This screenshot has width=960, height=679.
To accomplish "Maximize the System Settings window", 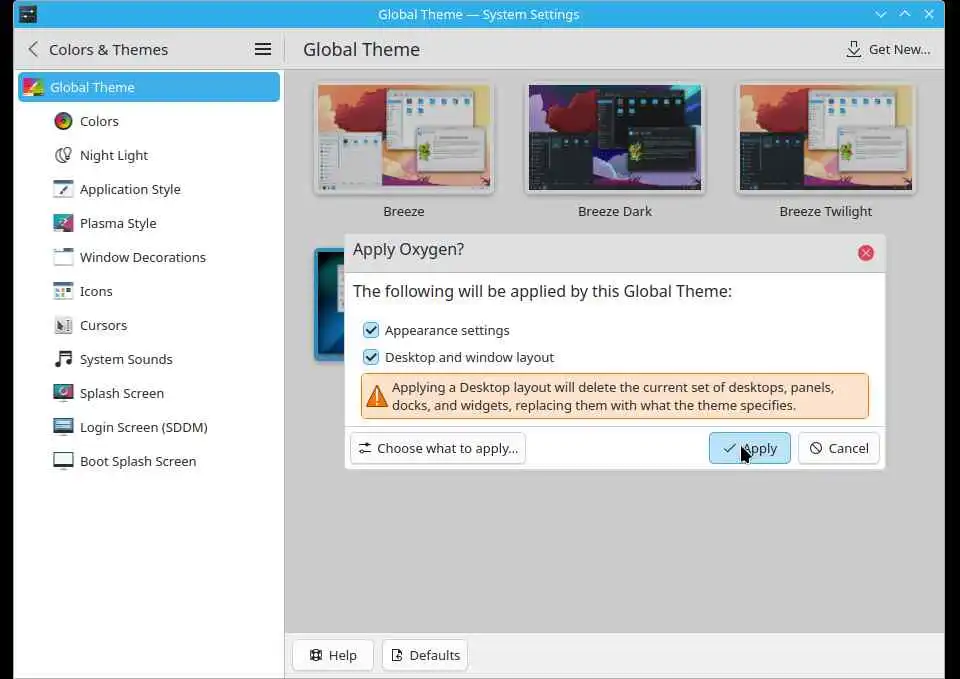I will point(904,14).
